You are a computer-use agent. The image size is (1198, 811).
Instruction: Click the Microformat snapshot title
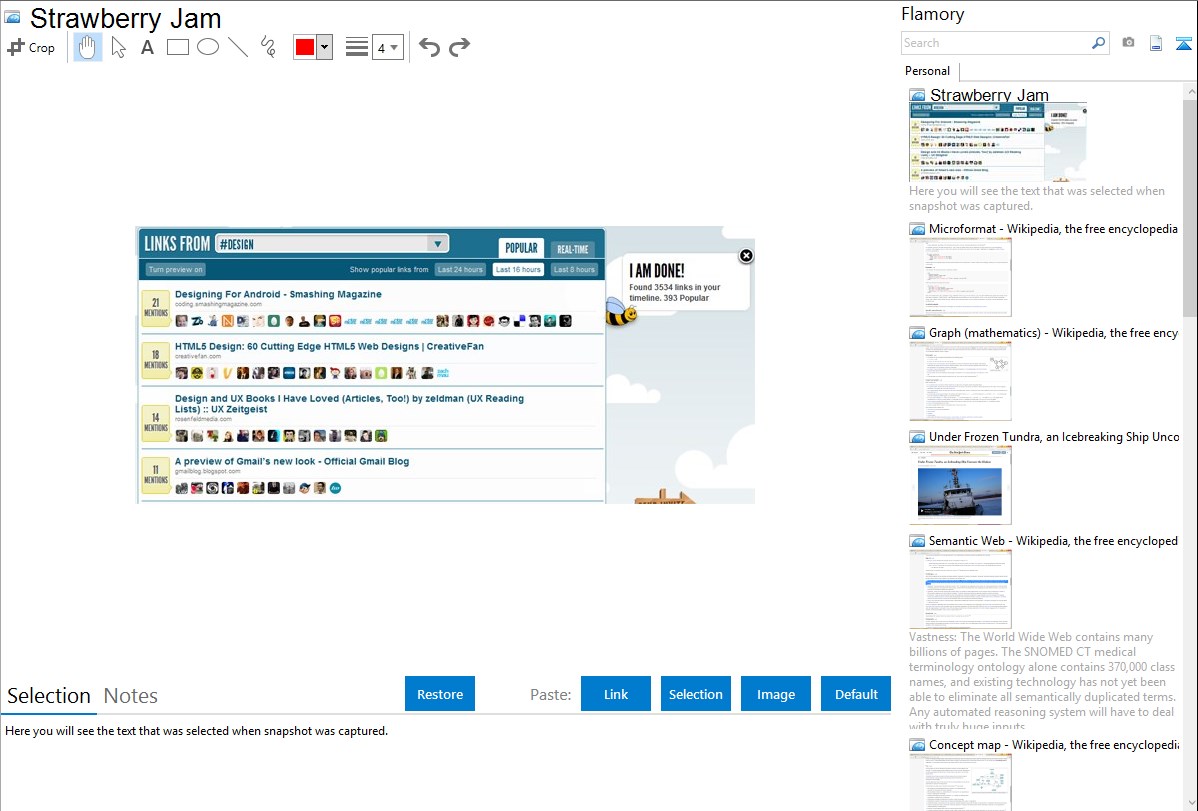(1053, 229)
